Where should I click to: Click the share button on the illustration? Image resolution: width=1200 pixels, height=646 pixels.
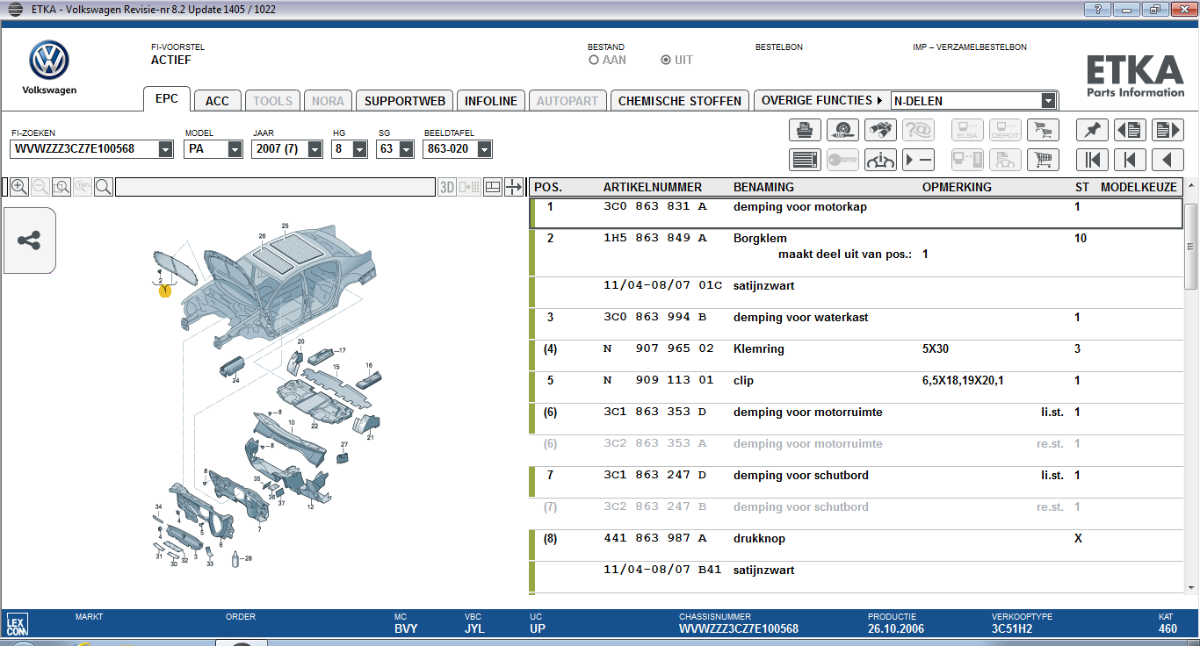29,240
